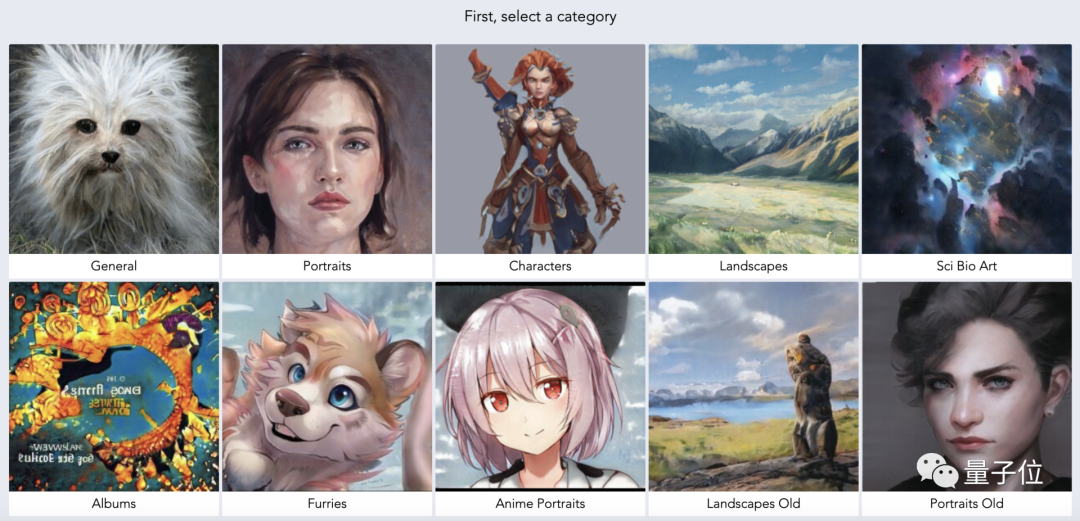Pick the pink-haired Anime Portraits image
Screen dimensions: 1080x521
click(540, 387)
